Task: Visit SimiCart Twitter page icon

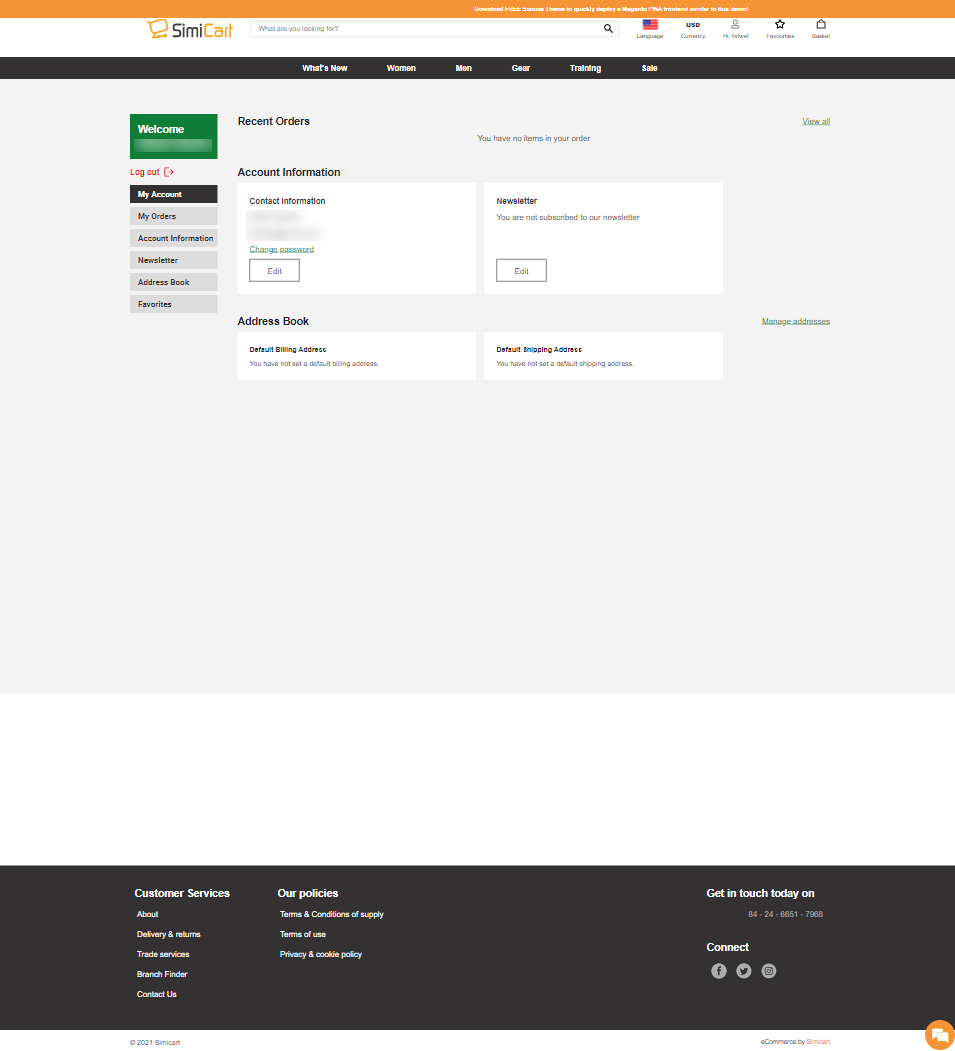Action: click(x=744, y=971)
